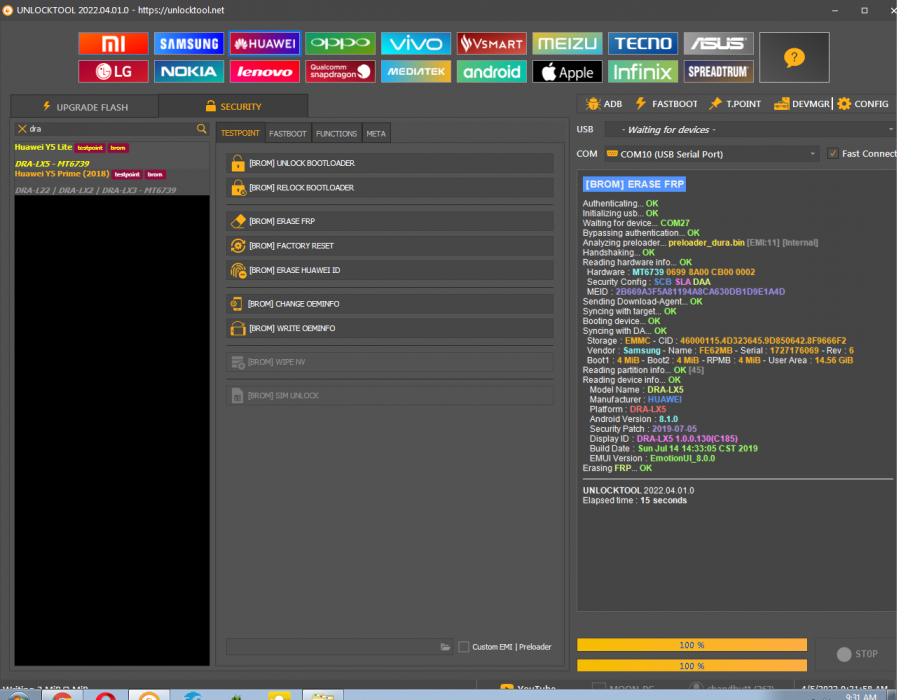Click [BROM] FACTORY RESET button
Image resolution: width=908 pixels, height=700 pixels.
tap(390, 245)
